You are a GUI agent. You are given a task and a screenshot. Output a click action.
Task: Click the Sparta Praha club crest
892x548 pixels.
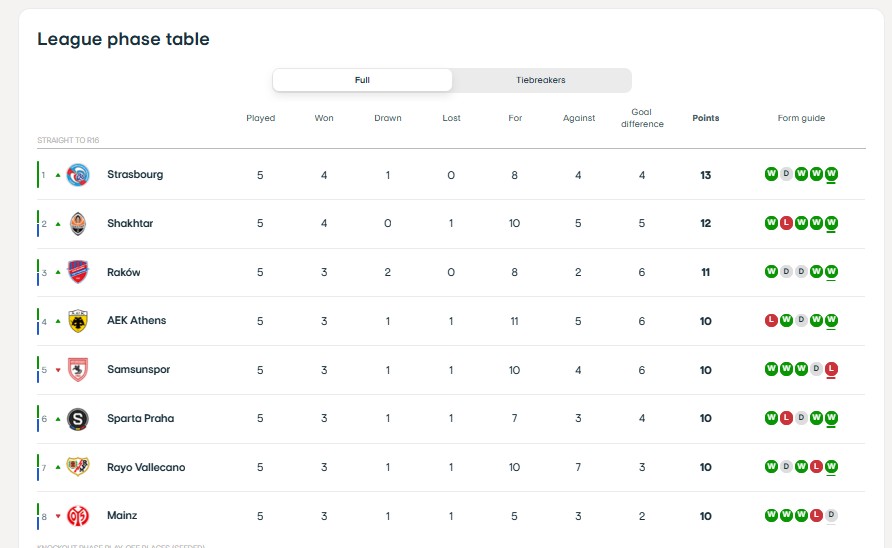(x=78, y=419)
